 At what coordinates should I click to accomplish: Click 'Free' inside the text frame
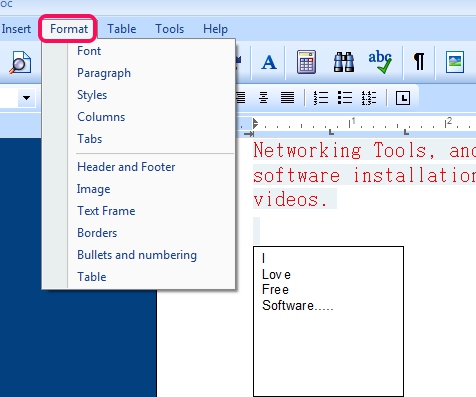point(275,289)
